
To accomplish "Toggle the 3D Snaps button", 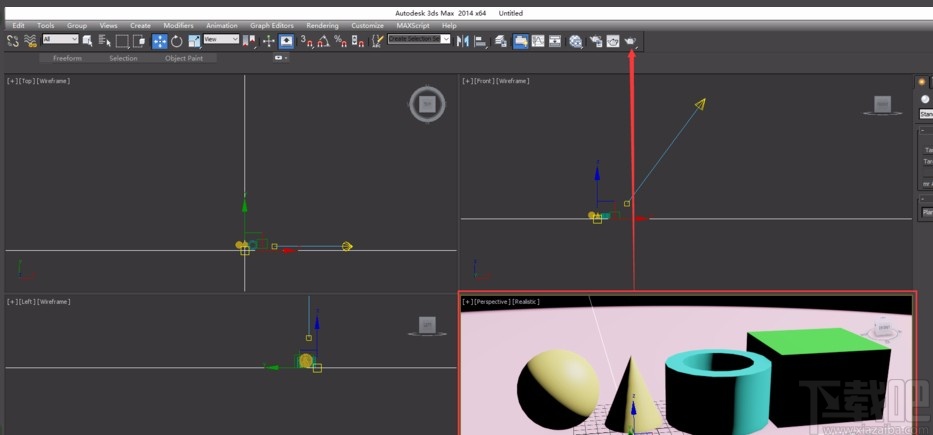I will tap(306, 40).
